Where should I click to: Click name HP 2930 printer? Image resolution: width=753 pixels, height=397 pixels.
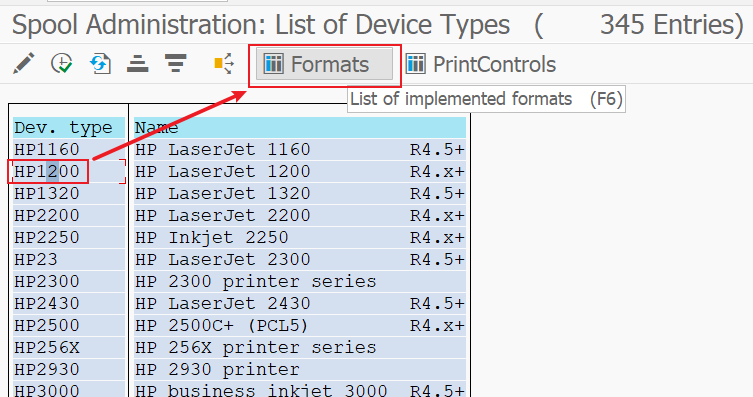click(218, 370)
